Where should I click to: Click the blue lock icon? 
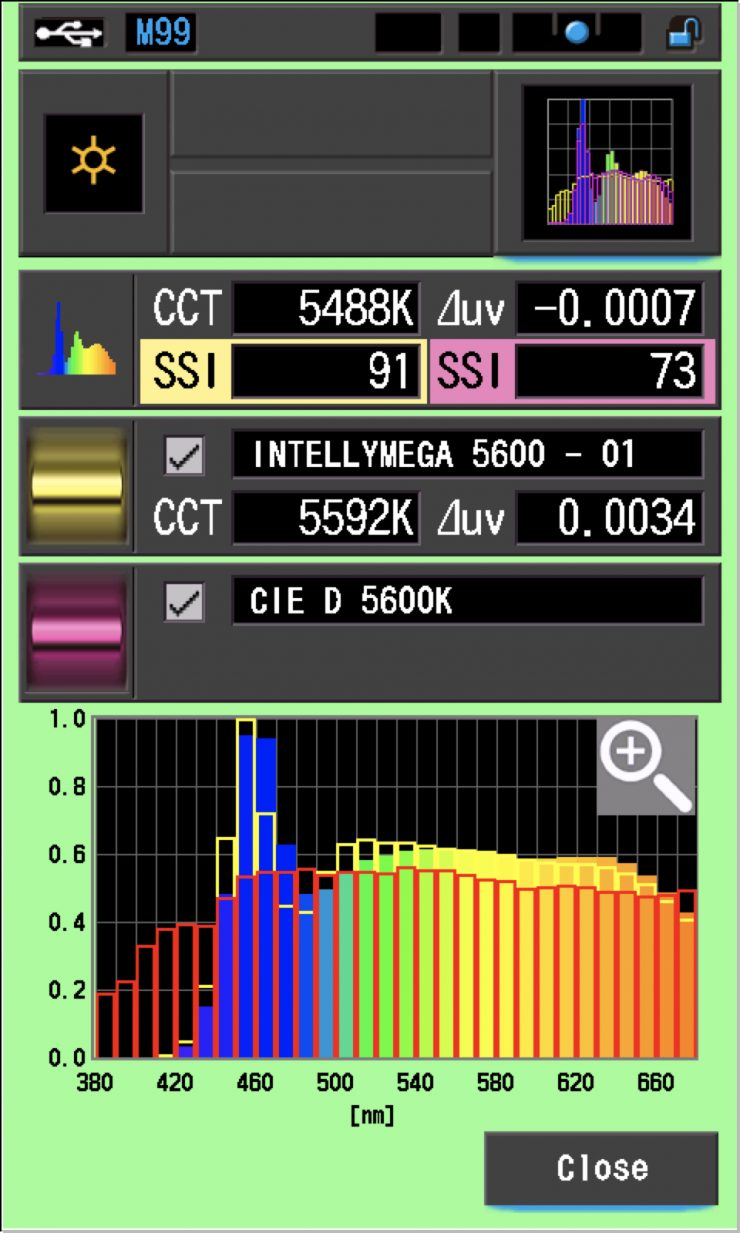684,33
